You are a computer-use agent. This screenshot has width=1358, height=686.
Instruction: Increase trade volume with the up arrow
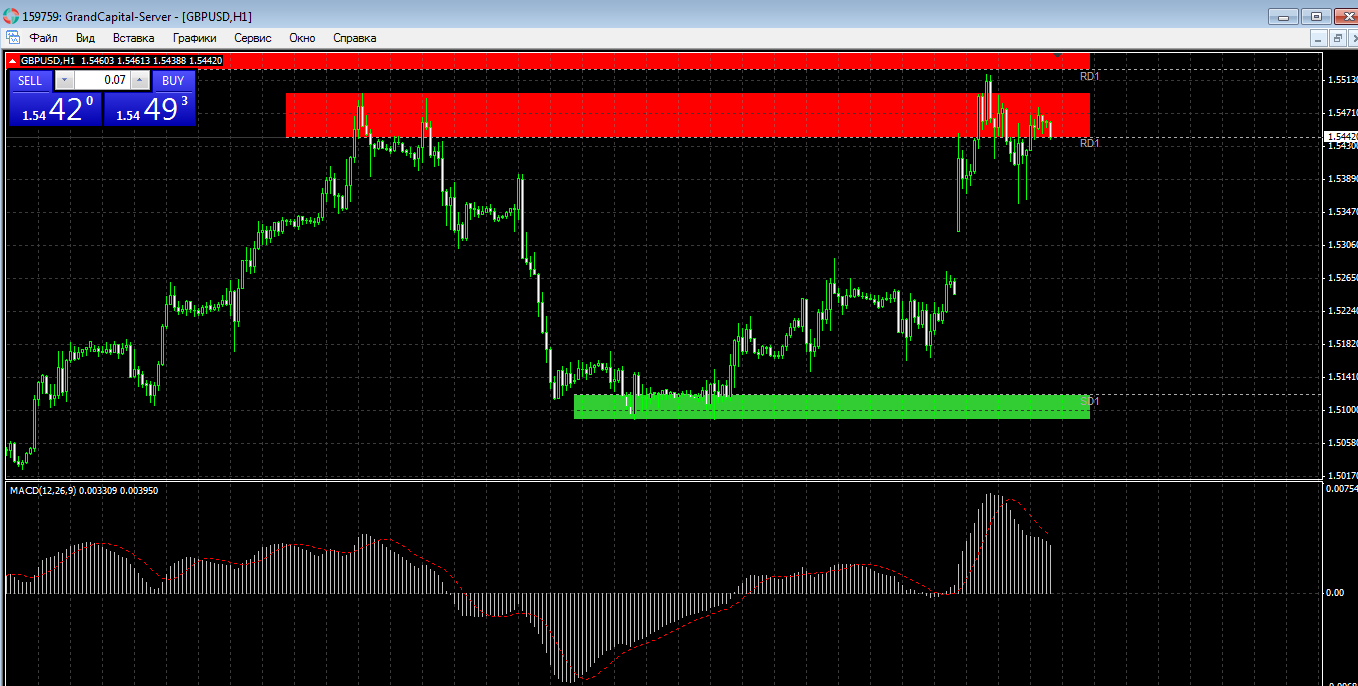coord(140,81)
